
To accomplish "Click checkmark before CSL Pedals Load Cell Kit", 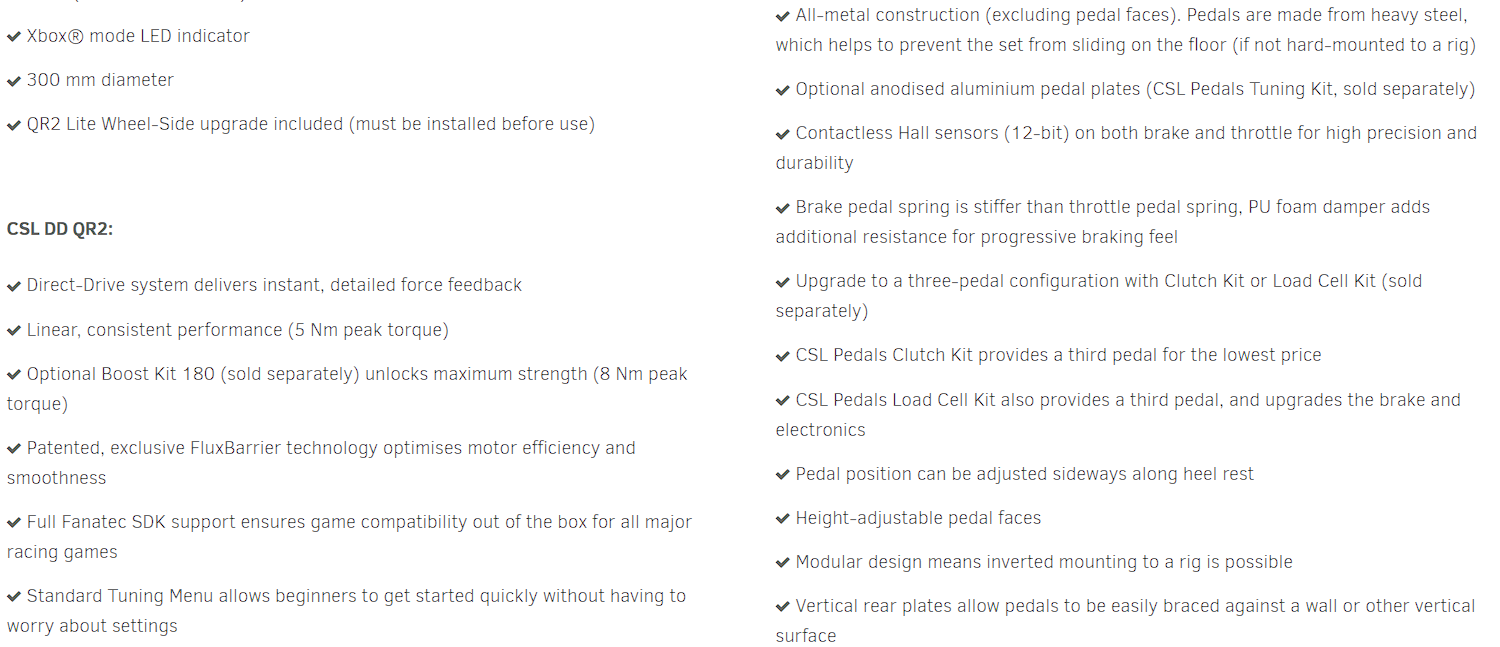I will (783, 401).
